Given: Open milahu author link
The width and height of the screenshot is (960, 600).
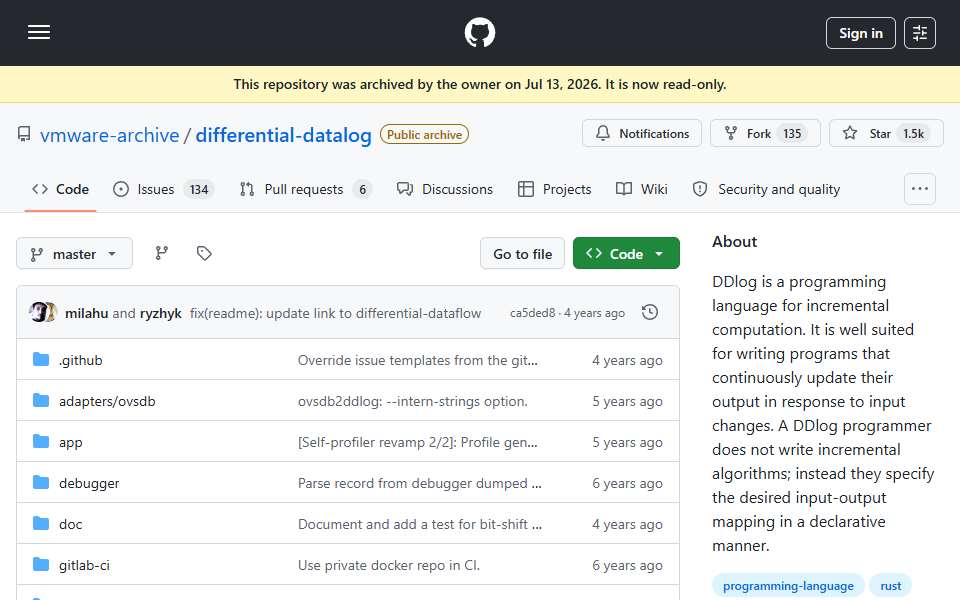Looking at the screenshot, I should click(x=86, y=313).
